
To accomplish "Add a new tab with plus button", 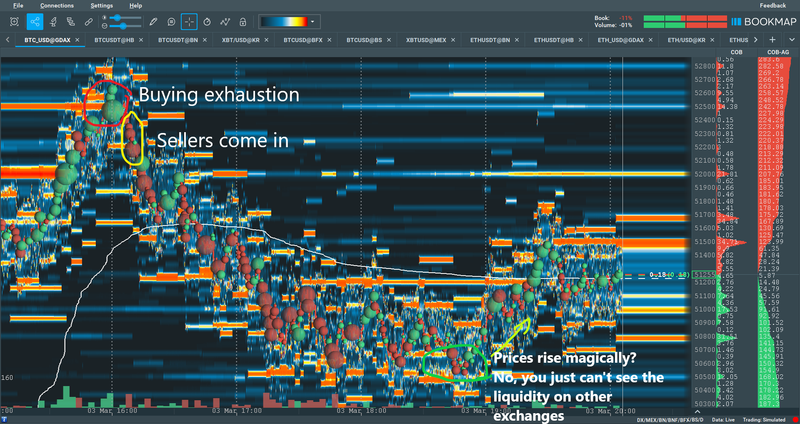I will click(x=772, y=39).
